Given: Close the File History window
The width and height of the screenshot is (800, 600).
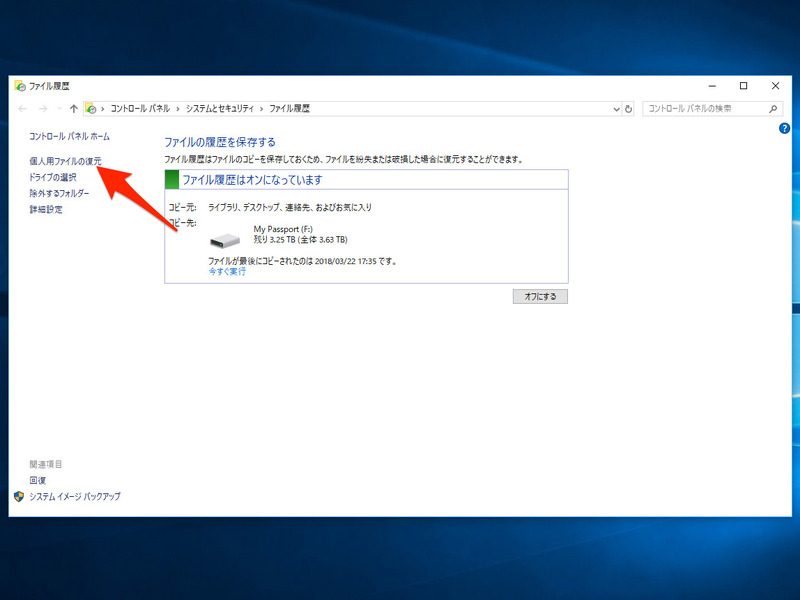Looking at the screenshot, I should [x=776, y=86].
